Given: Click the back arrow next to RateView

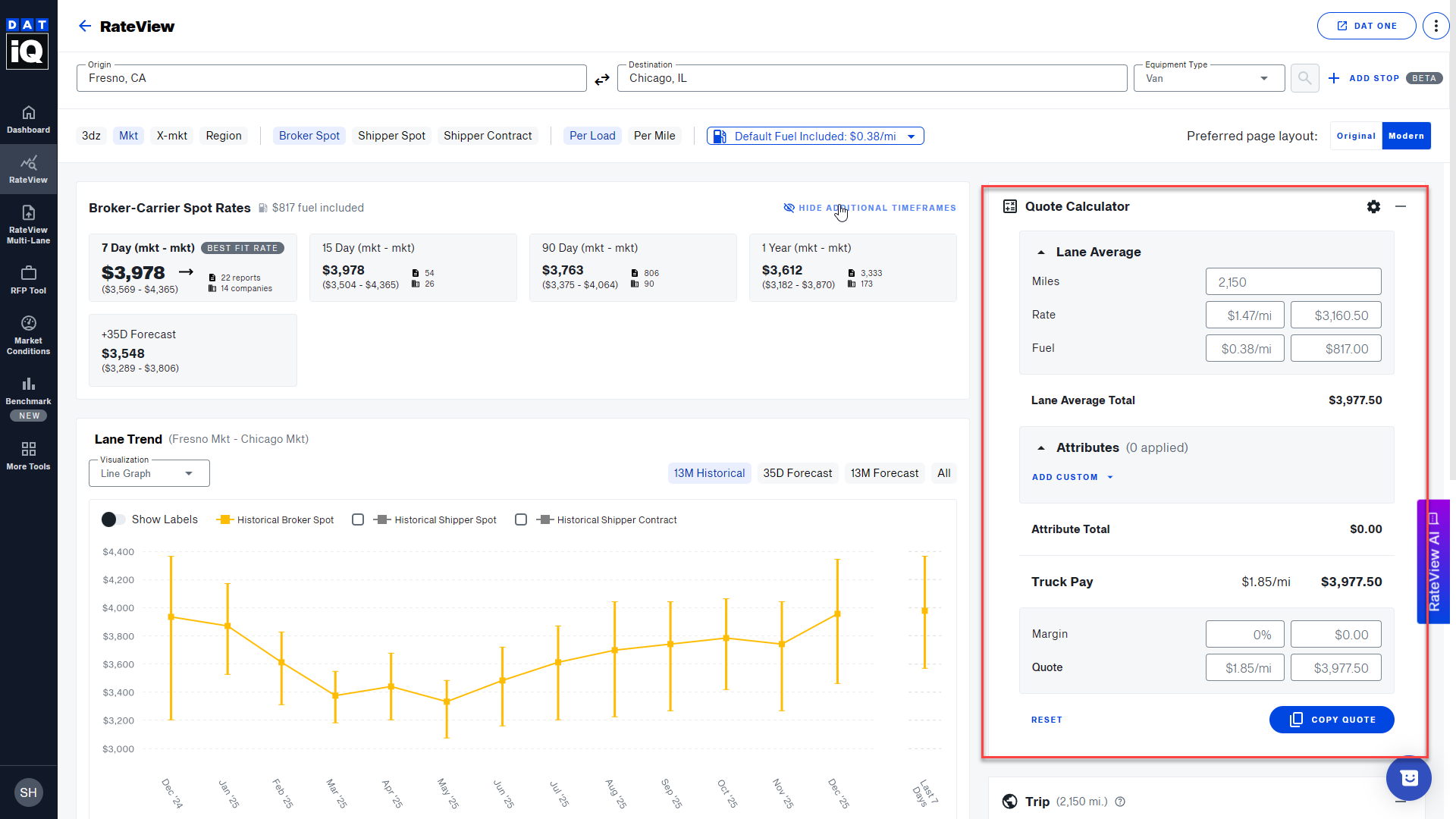Looking at the screenshot, I should (85, 26).
